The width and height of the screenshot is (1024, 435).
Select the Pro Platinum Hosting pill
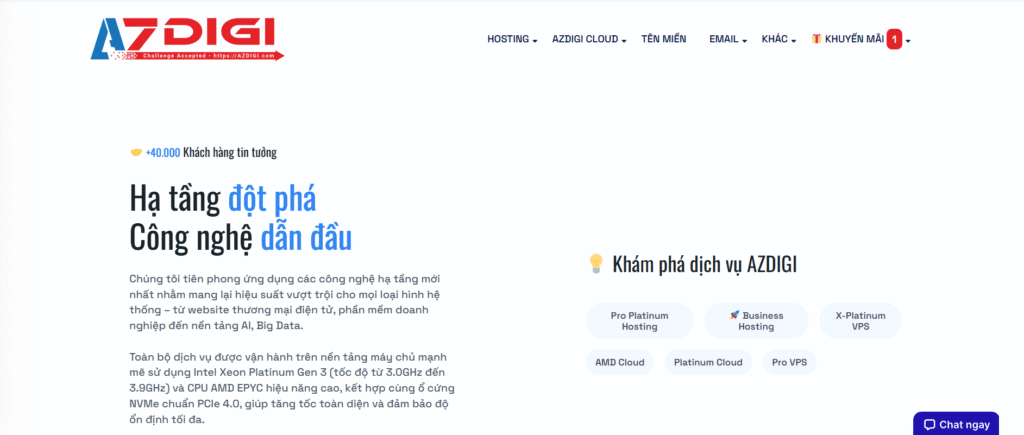click(x=639, y=321)
